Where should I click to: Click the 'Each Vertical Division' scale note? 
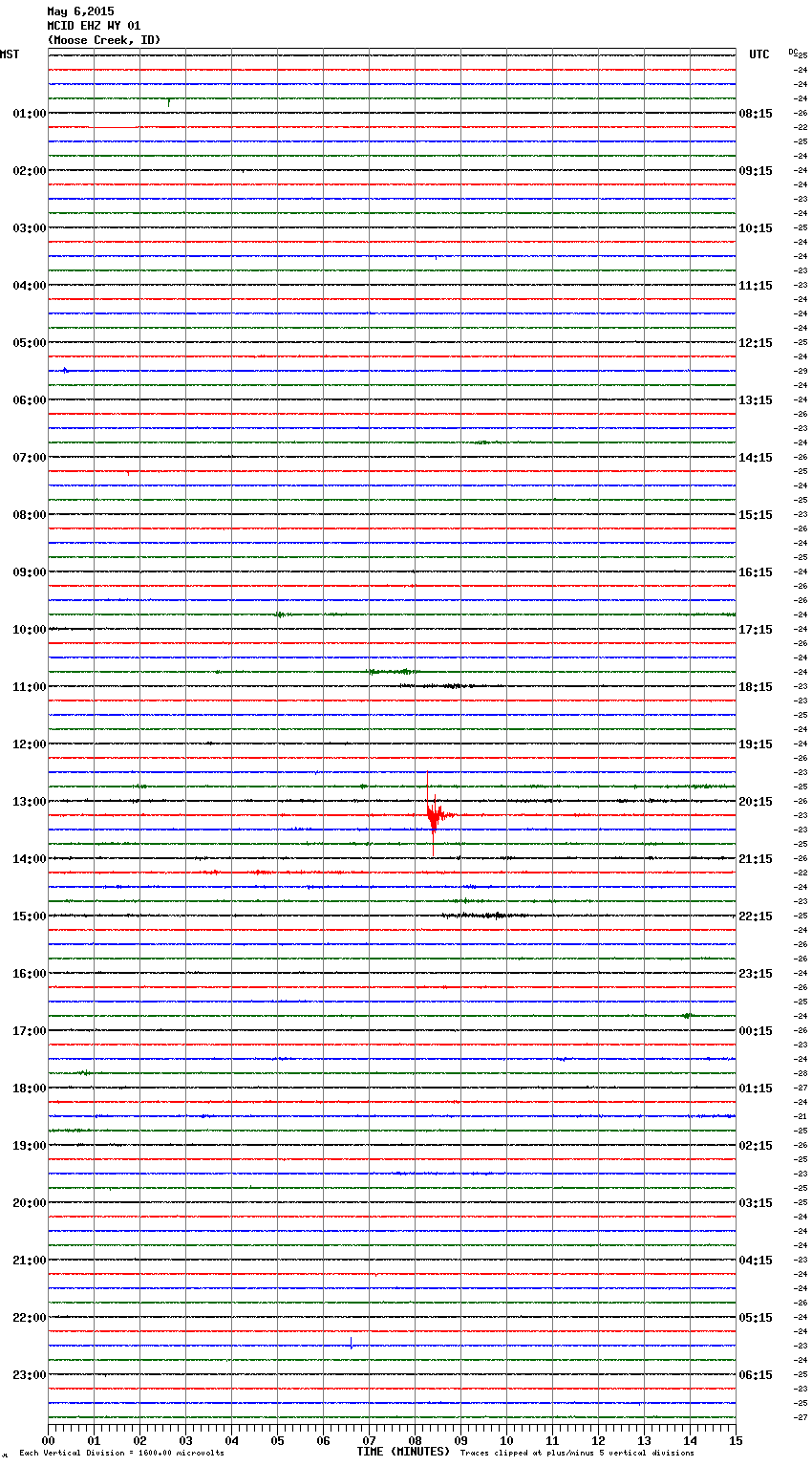(121, 1453)
